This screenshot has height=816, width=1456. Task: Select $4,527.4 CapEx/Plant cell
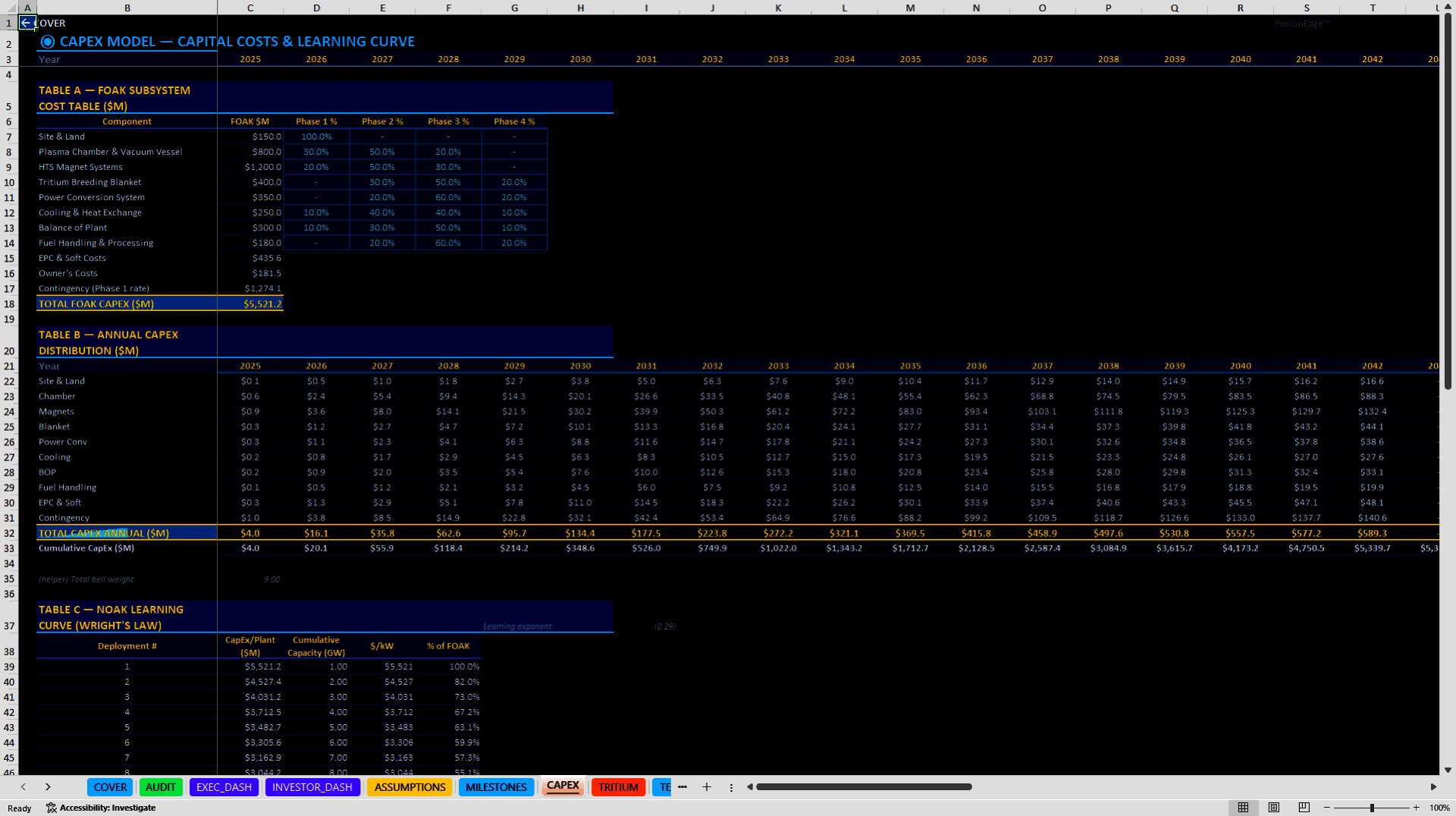tap(250, 682)
